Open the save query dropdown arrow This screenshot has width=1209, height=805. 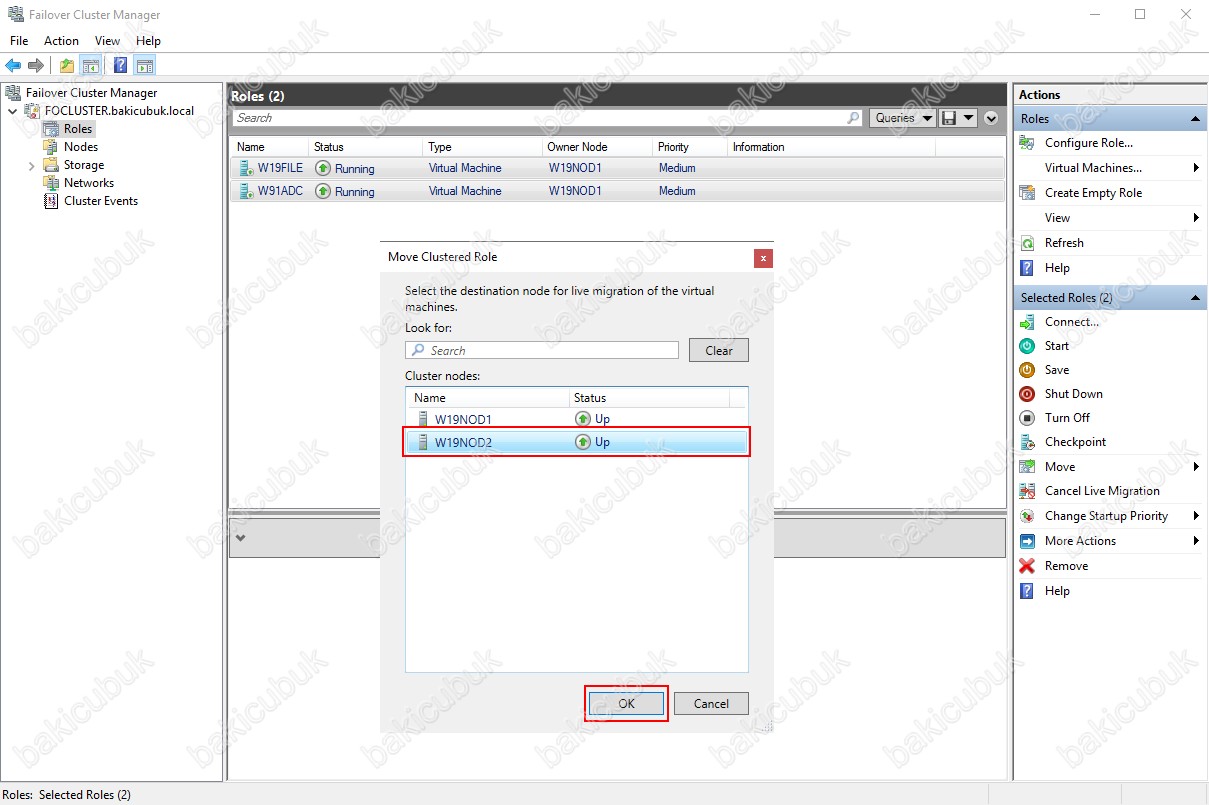click(x=969, y=118)
